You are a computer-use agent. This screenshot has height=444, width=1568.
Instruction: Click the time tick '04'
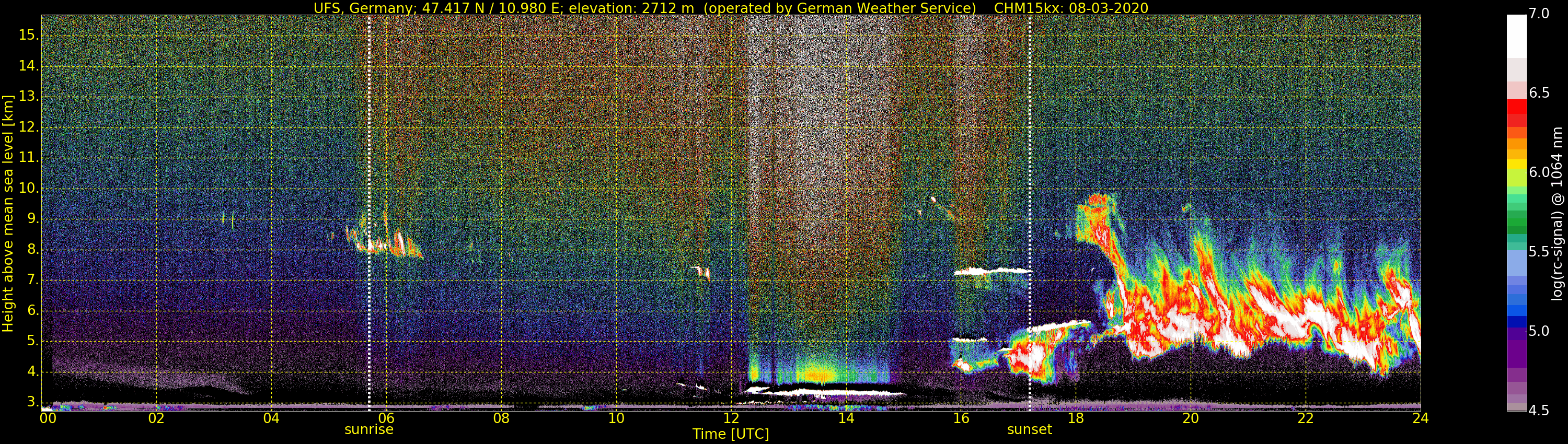(271, 418)
